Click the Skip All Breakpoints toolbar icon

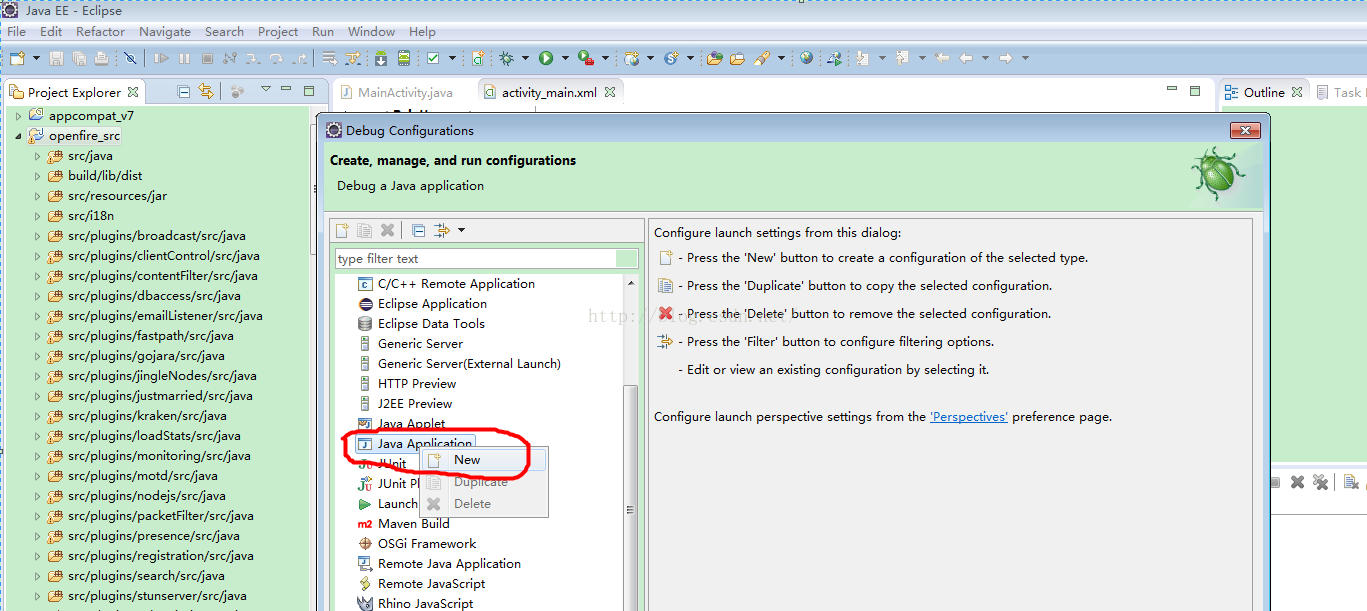130,59
